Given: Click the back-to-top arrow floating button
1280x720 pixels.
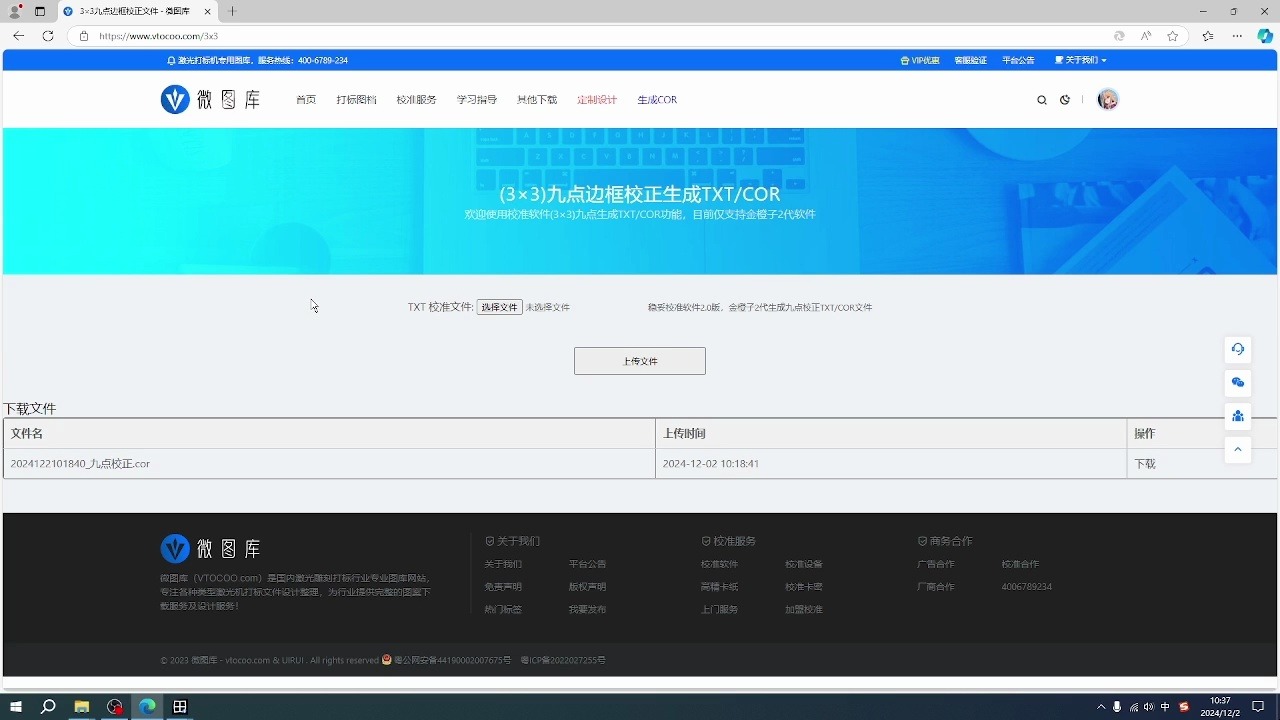Looking at the screenshot, I should point(1238,450).
